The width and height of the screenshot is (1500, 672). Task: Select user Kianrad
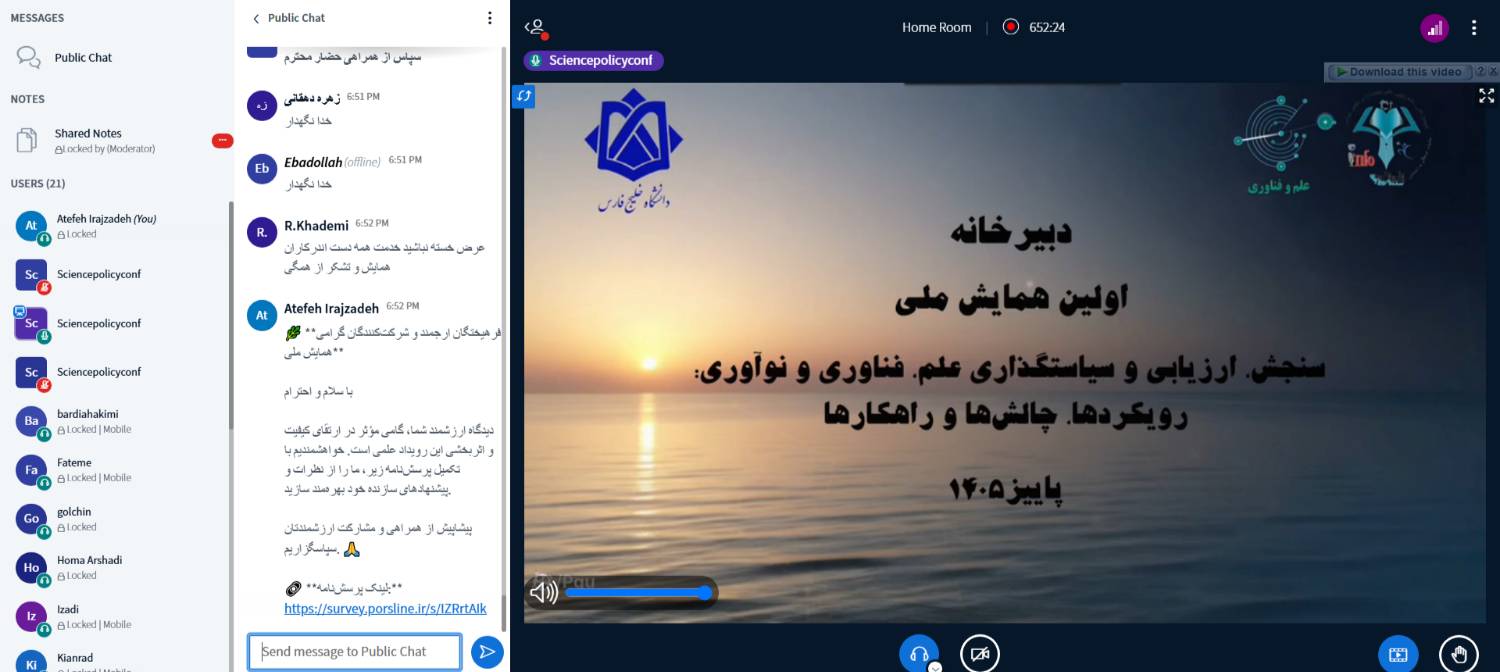pos(120,662)
